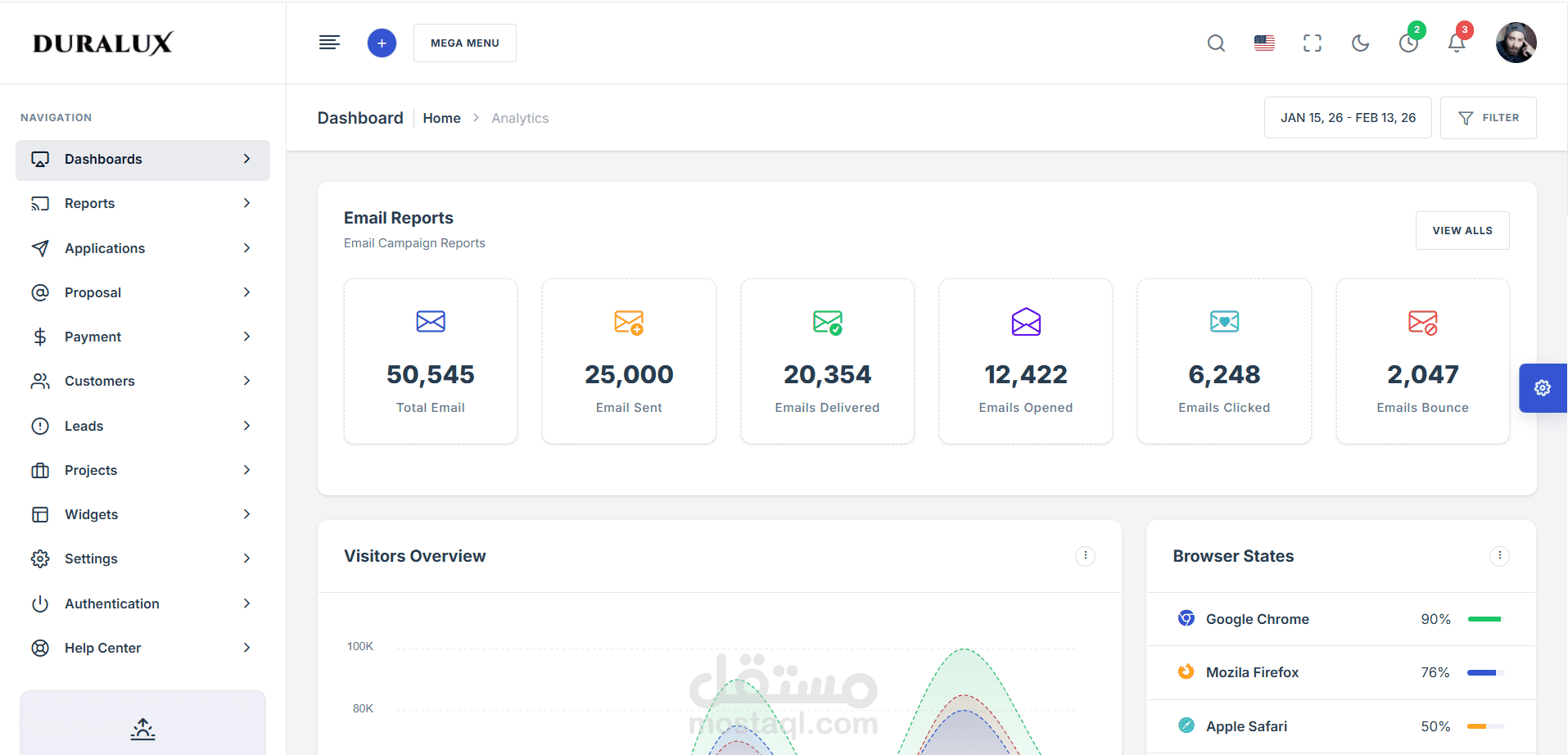Click the user profile avatar
This screenshot has width=1568, height=755.
(x=1516, y=43)
